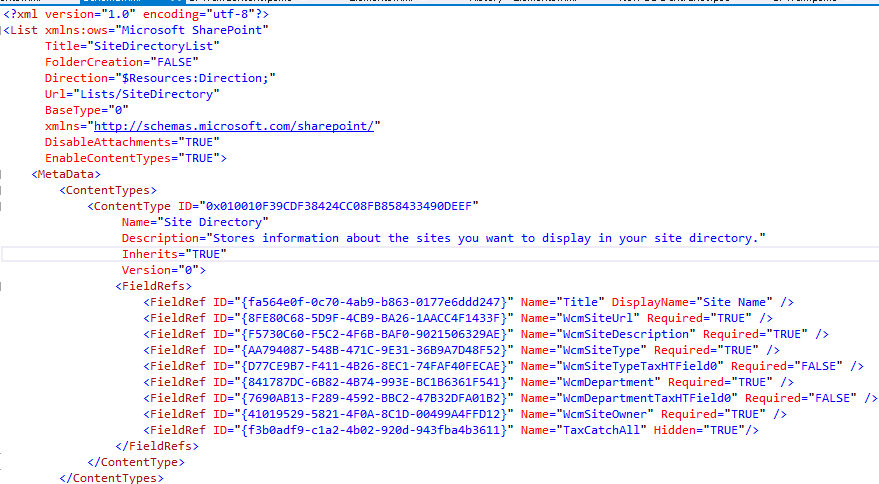Click the FieldRef GUID starting 841787DC

(x=374, y=382)
